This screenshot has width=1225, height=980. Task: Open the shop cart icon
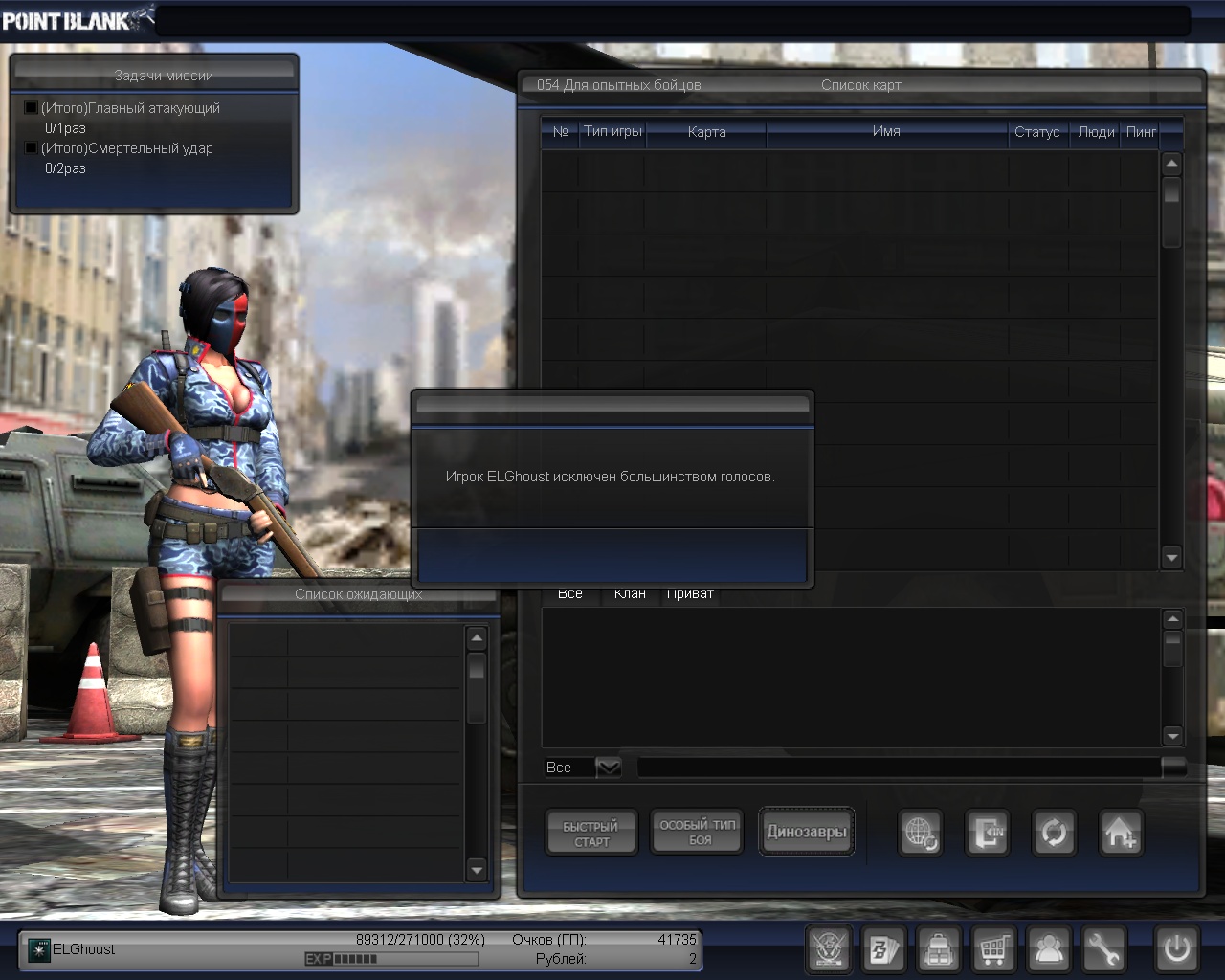(x=993, y=949)
